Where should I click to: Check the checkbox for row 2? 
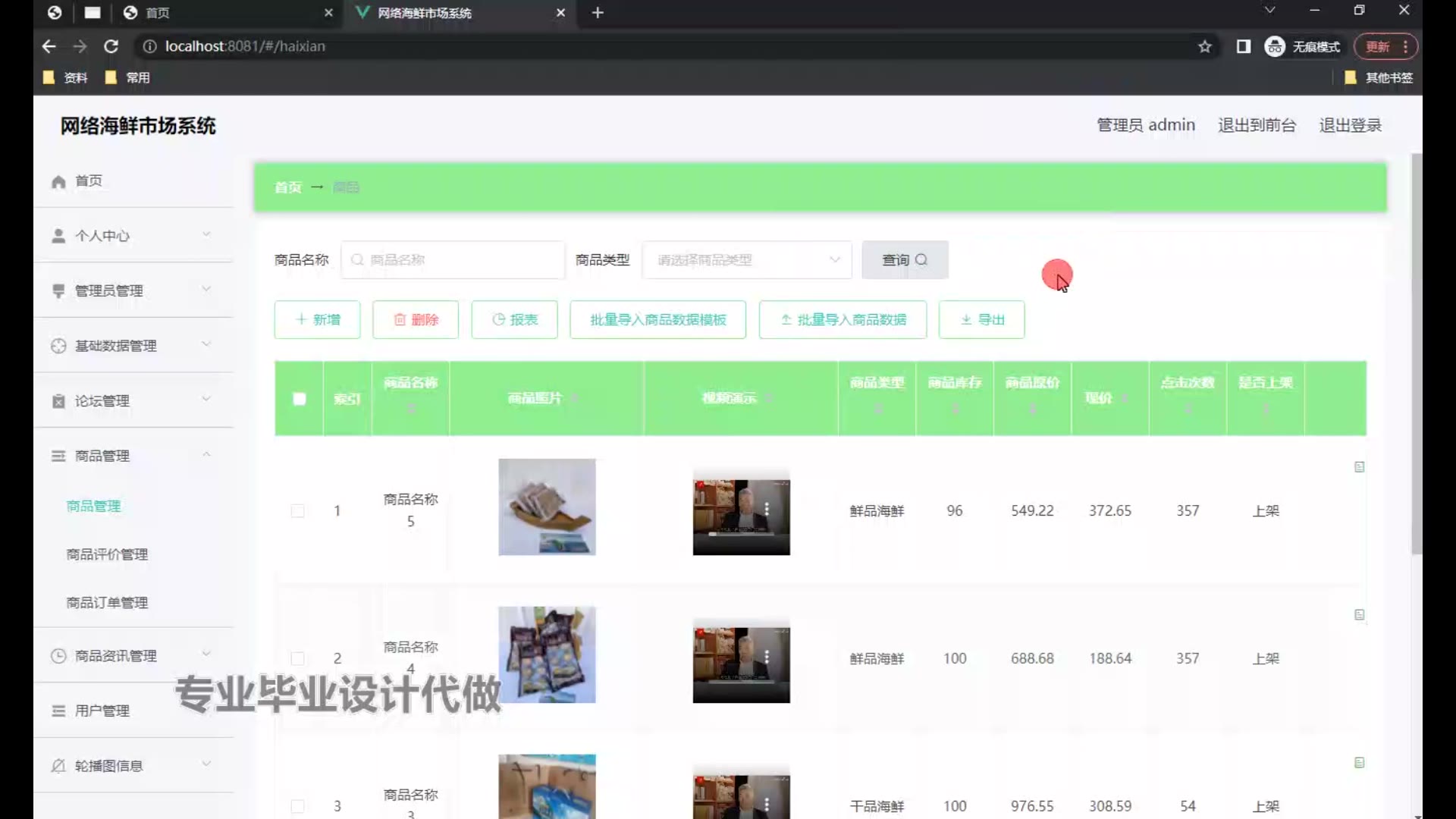pyautogui.click(x=298, y=658)
